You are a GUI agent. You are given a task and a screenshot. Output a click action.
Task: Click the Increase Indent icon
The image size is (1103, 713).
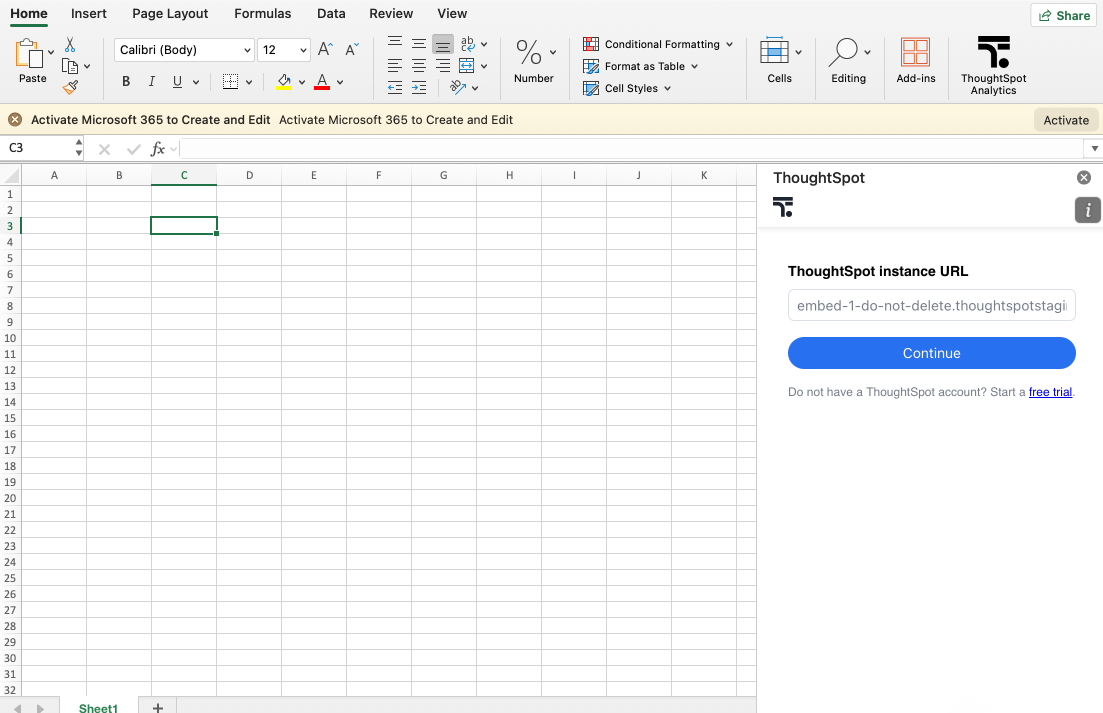coord(419,88)
